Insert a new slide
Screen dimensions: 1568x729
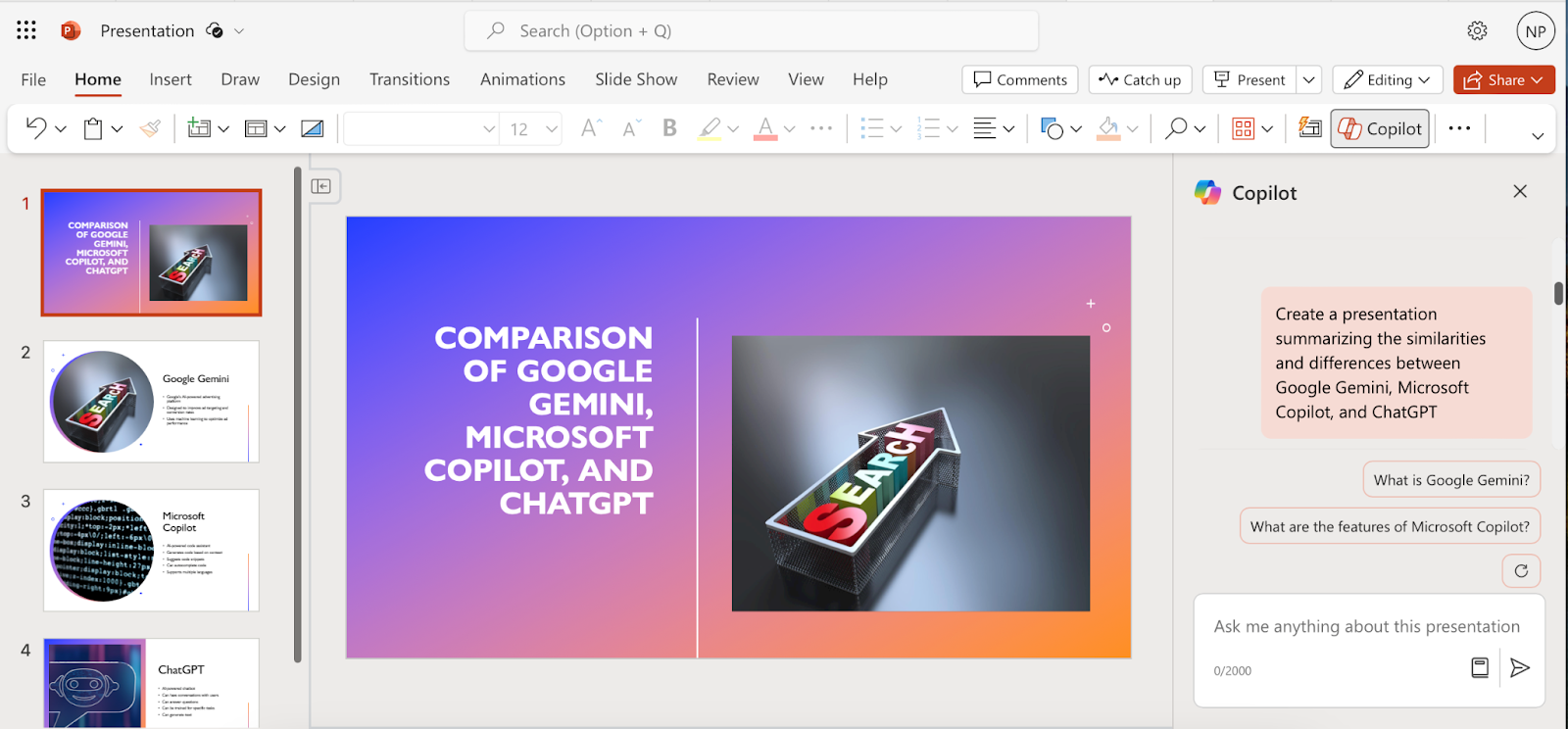199,128
